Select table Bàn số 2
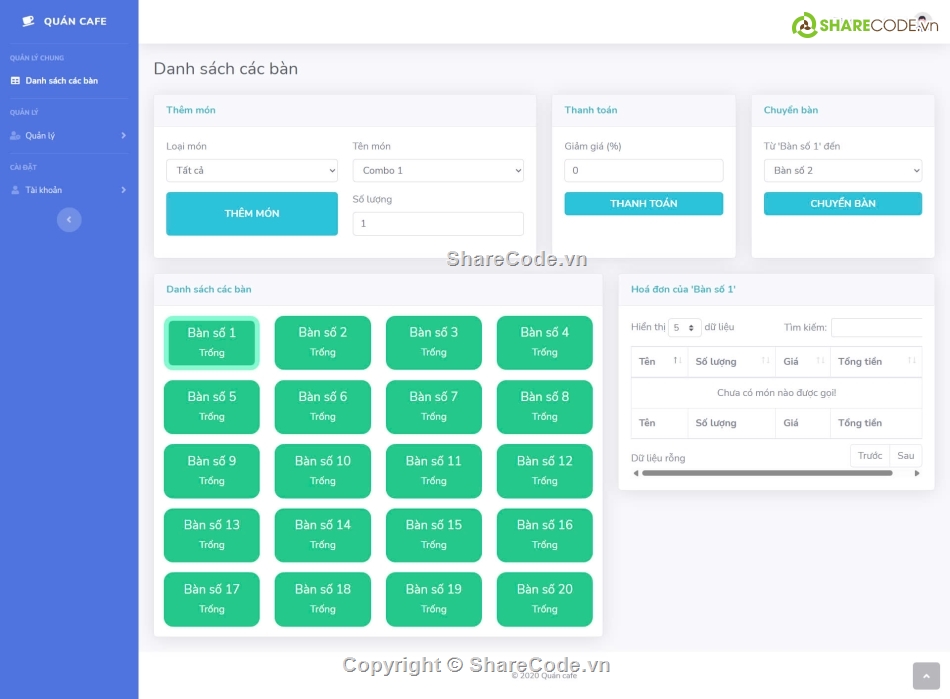 pyautogui.click(x=322, y=342)
